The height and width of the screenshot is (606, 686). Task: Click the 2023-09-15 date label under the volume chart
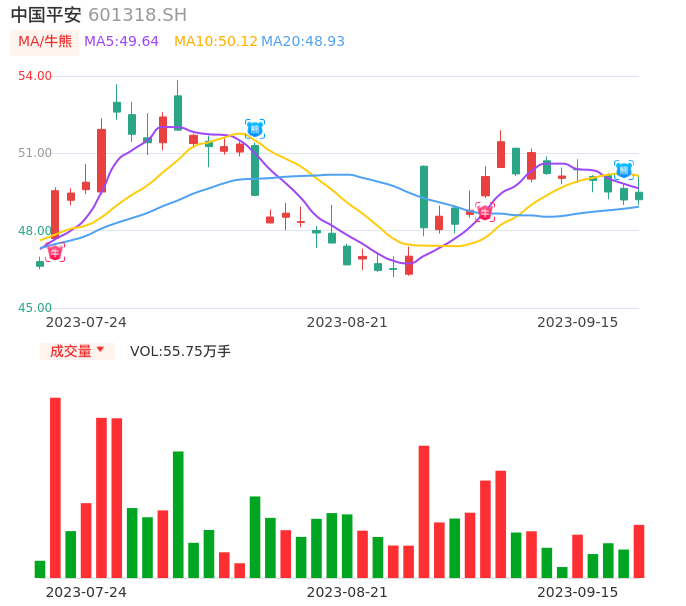(578, 592)
